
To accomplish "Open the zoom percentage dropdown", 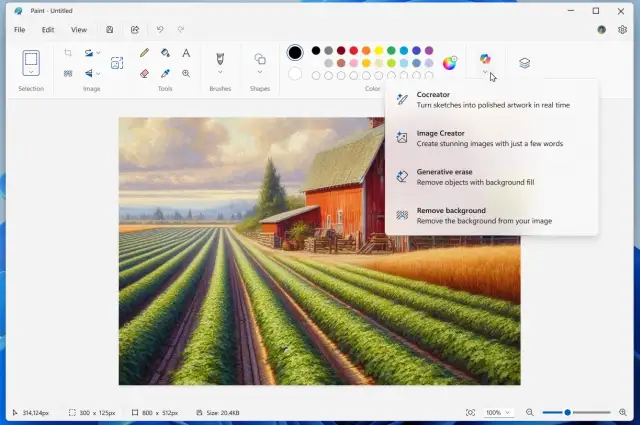I will tap(508, 412).
